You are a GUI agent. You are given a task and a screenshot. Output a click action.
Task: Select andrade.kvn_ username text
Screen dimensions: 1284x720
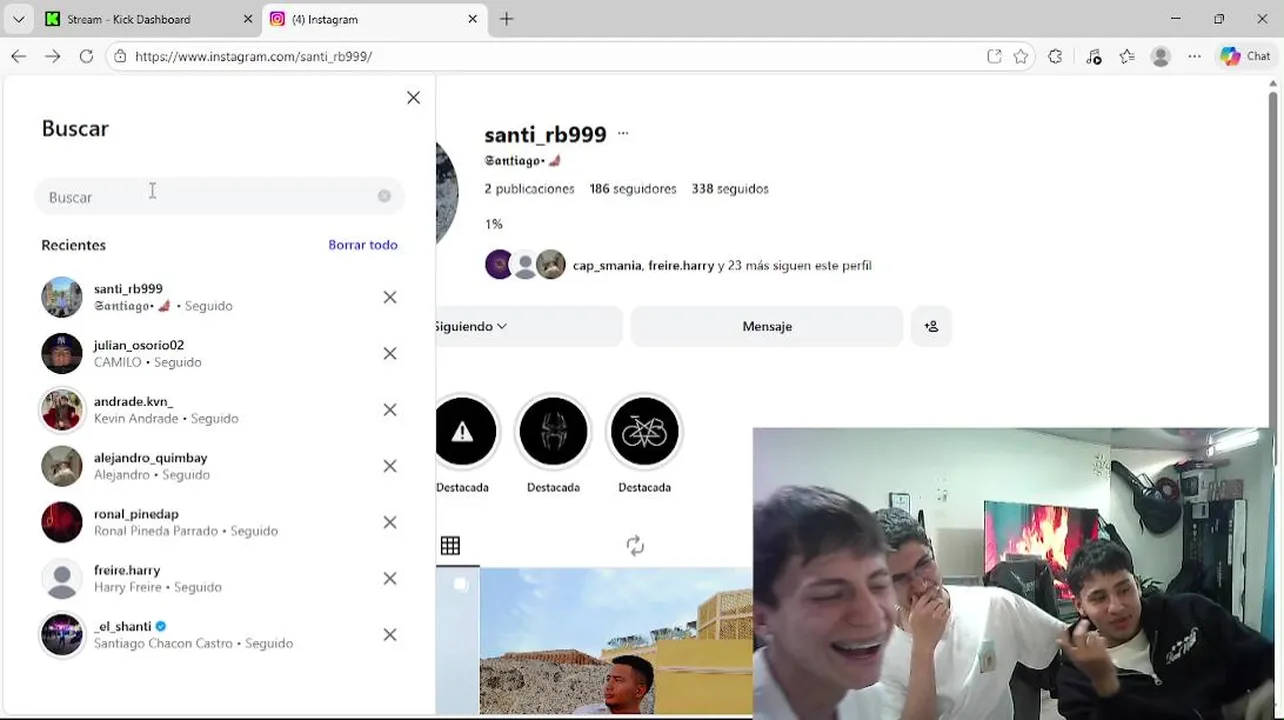(x=133, y=401)
